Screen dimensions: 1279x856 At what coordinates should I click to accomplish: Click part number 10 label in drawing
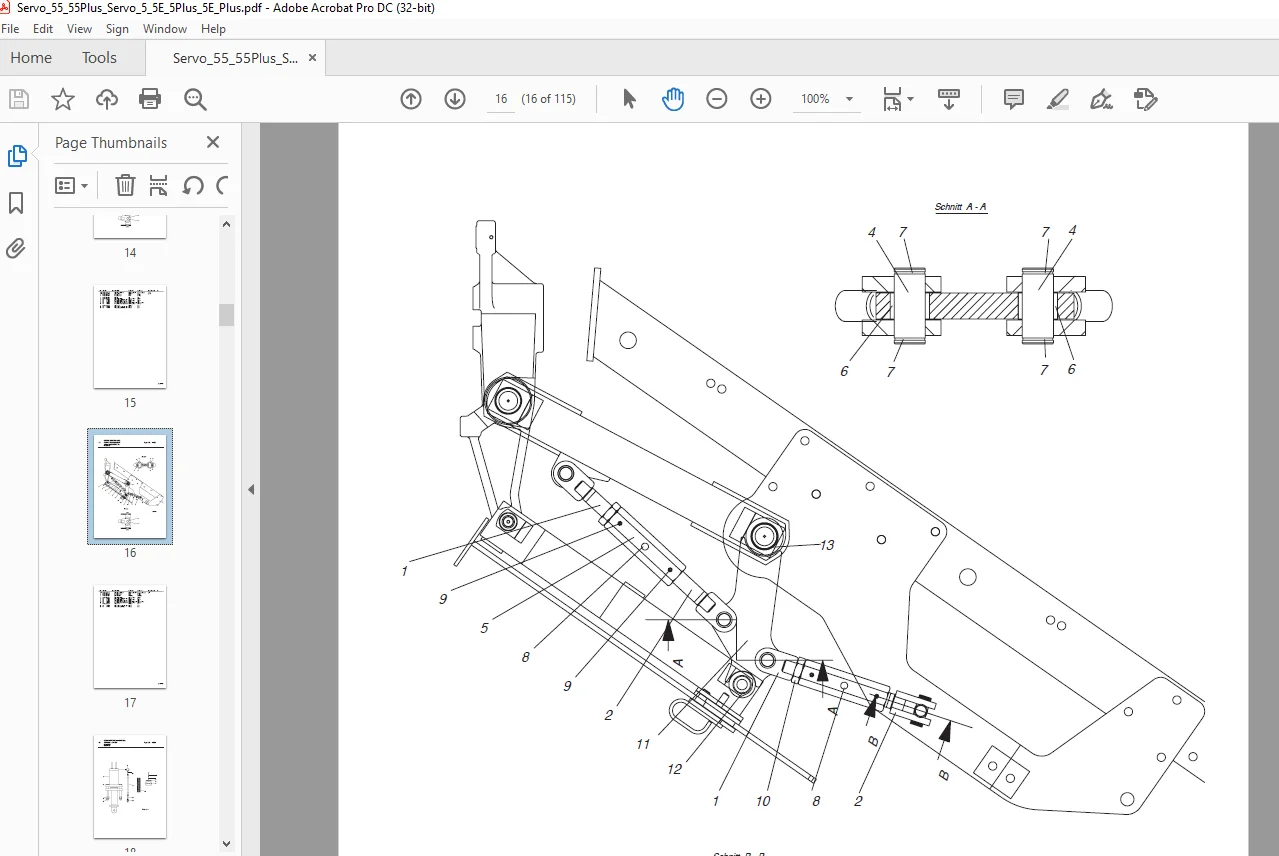(x=763, y=801)
